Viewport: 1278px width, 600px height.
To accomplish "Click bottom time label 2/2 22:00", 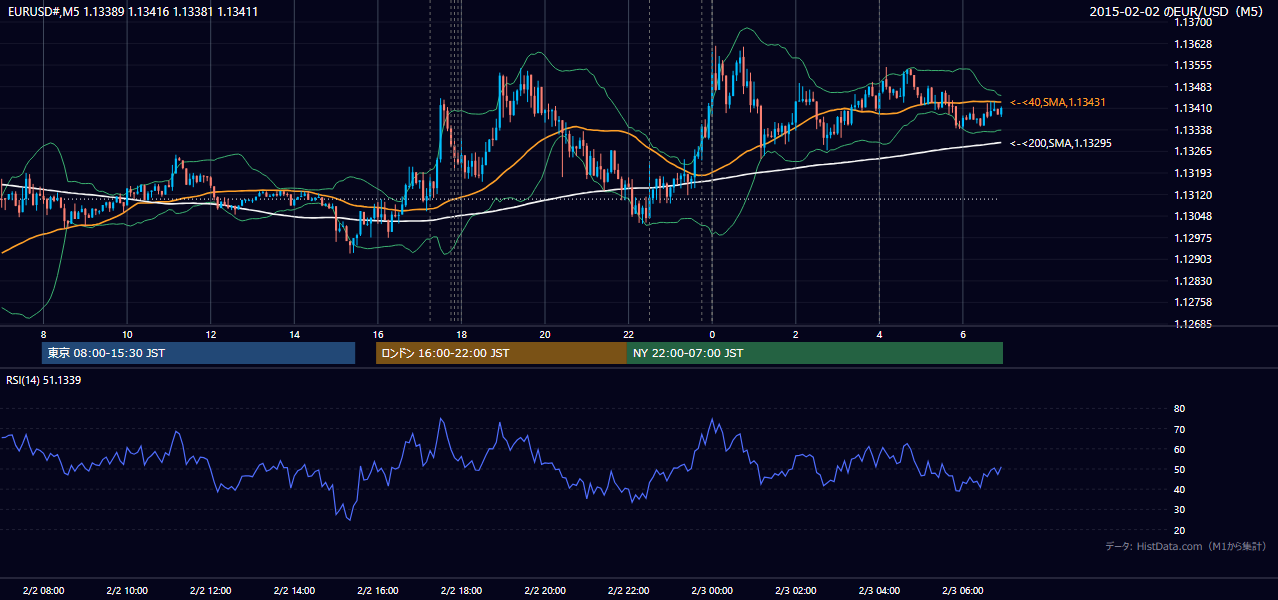I will coord(628,590).
